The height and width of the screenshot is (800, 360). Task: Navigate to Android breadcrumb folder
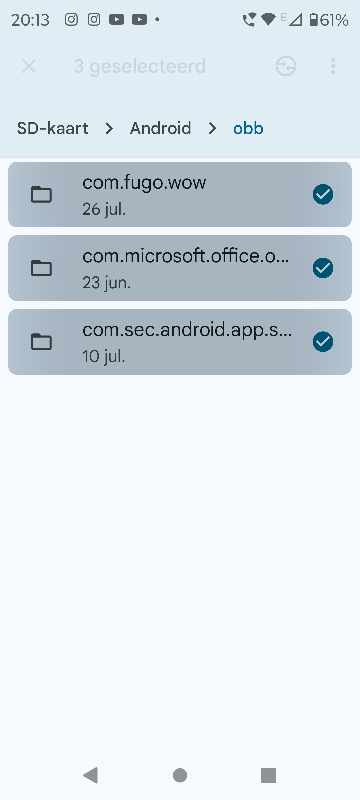[x=160, y=128]
